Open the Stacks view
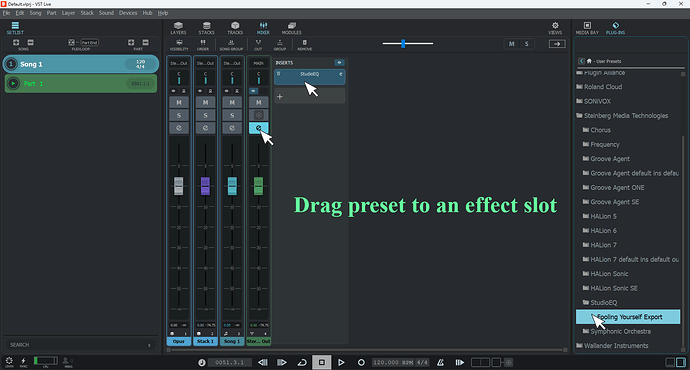 pos(206,28)
